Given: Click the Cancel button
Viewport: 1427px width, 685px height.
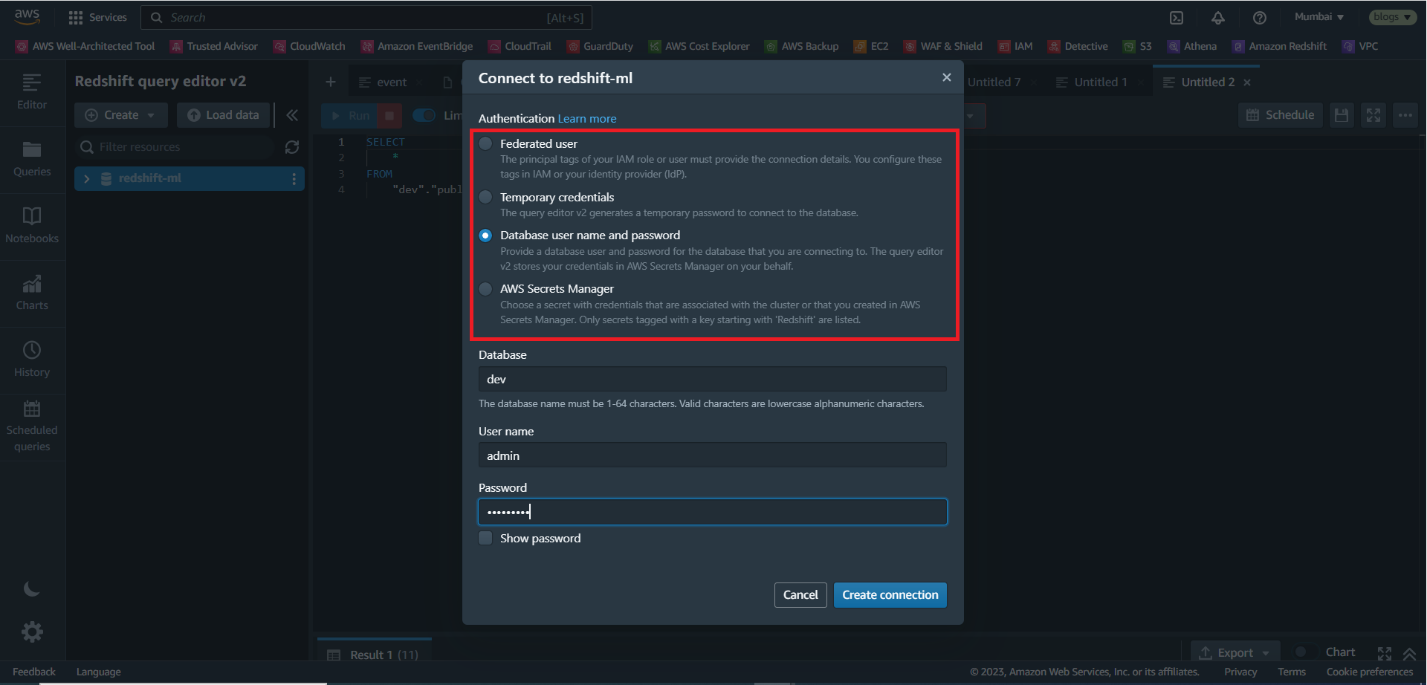Looking at the screenshot, I should tap(800, 595).
